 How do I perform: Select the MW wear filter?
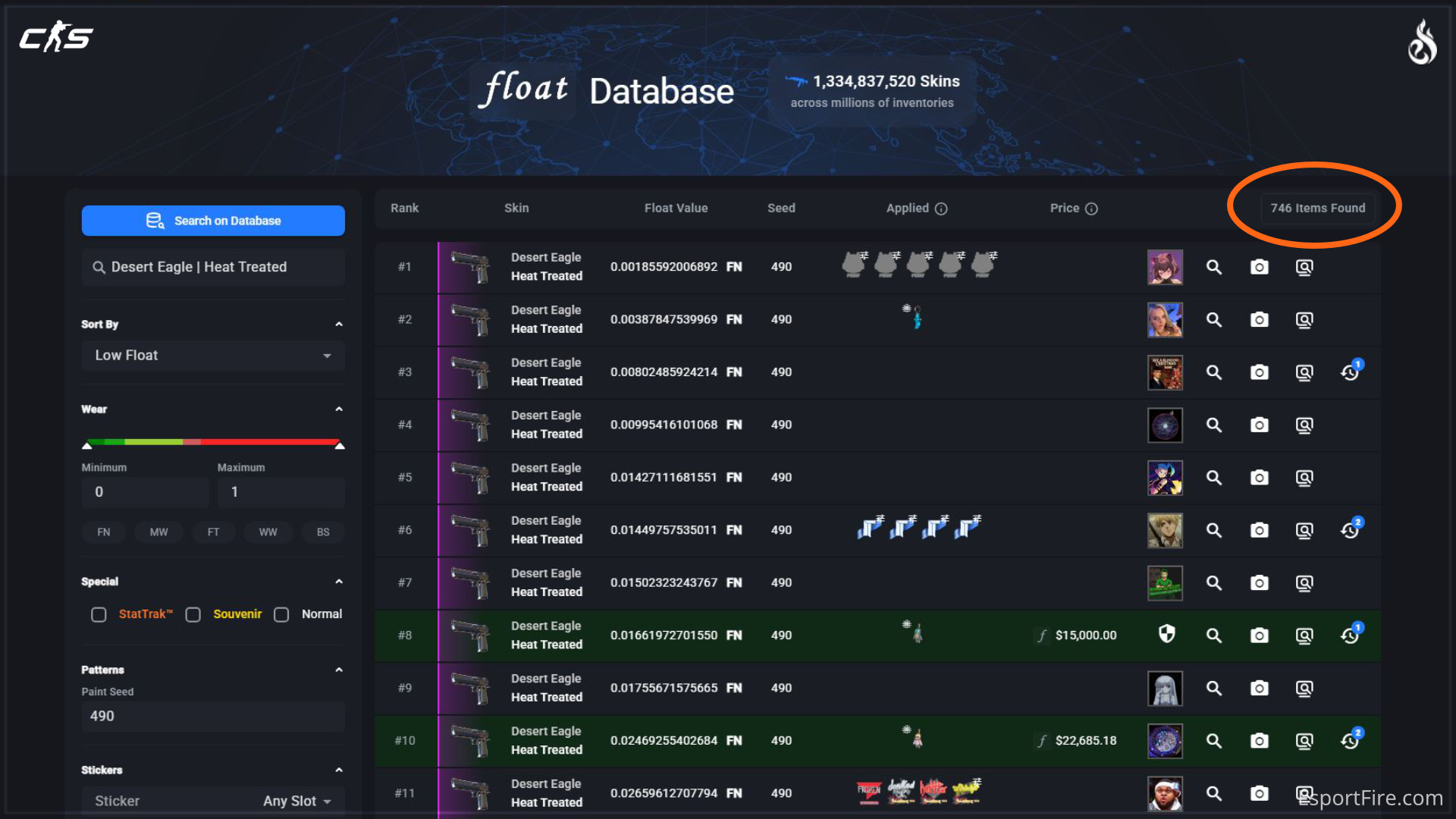(x=158, y=532)
